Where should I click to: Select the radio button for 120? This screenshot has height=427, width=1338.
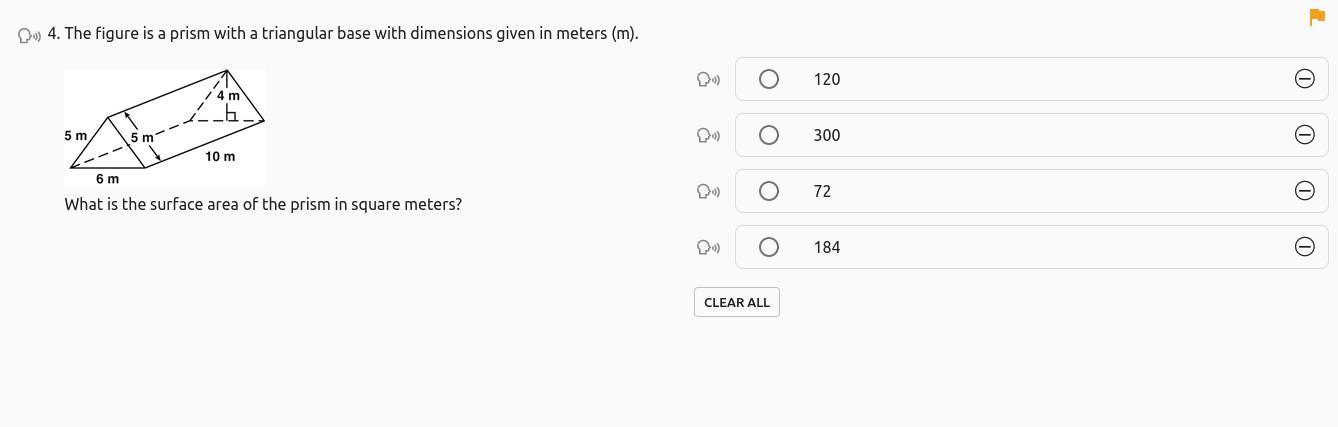[x=769, y=79]
